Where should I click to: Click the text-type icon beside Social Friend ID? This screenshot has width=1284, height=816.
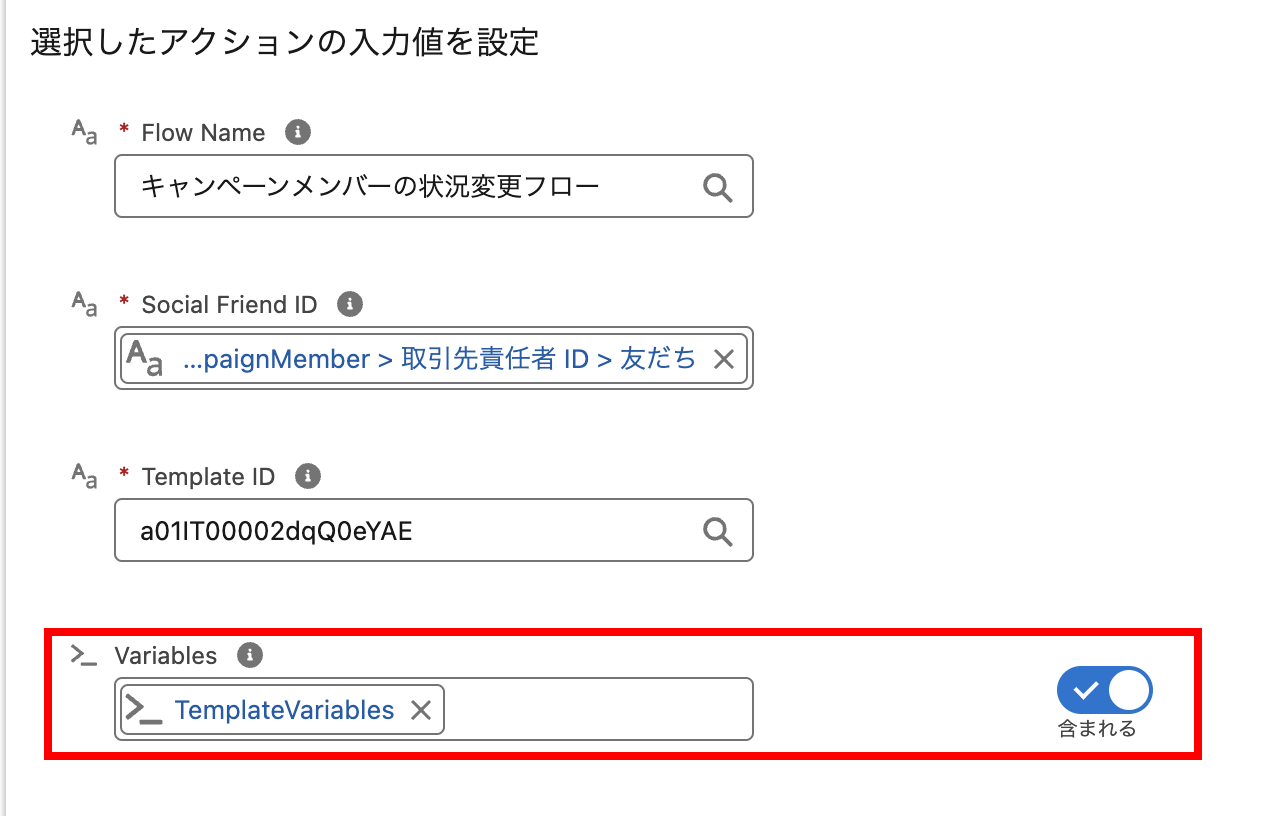(x=84, y=304)
